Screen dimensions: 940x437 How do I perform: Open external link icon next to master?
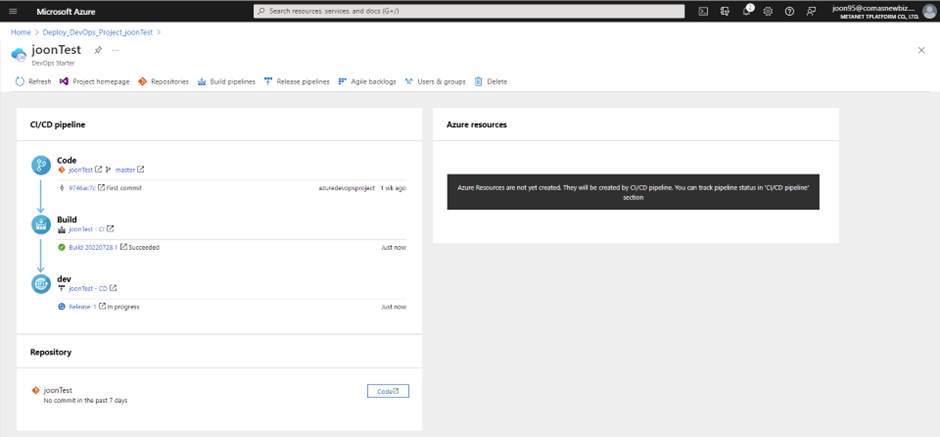click(x=140, y=170)
